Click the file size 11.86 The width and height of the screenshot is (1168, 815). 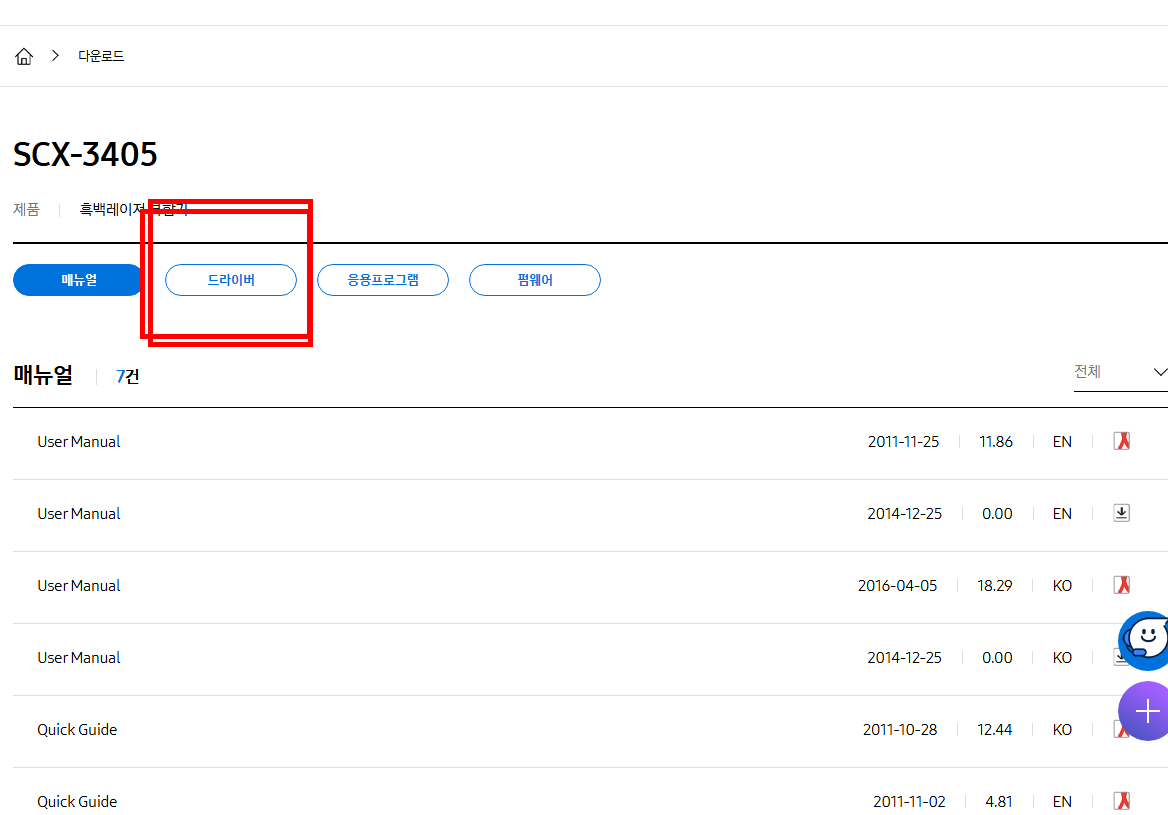click(x=996, y=442)
